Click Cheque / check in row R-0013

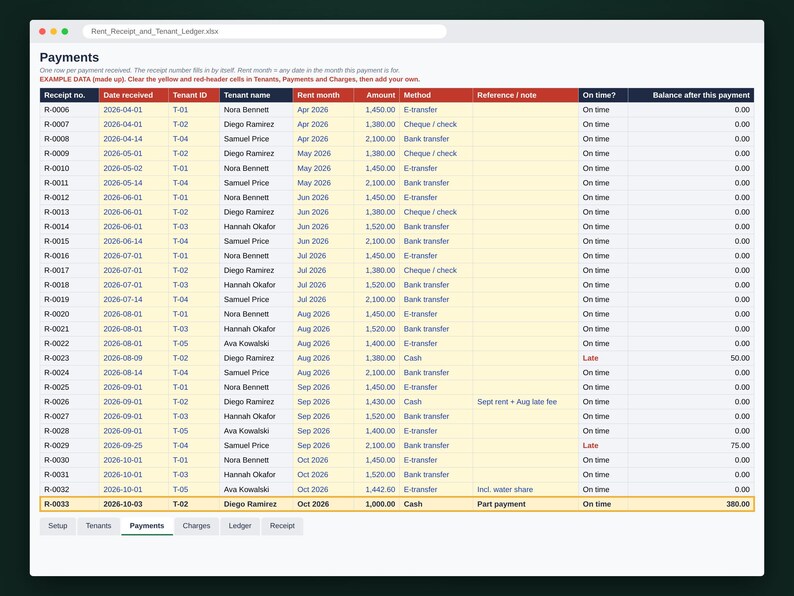click(436, 212)
